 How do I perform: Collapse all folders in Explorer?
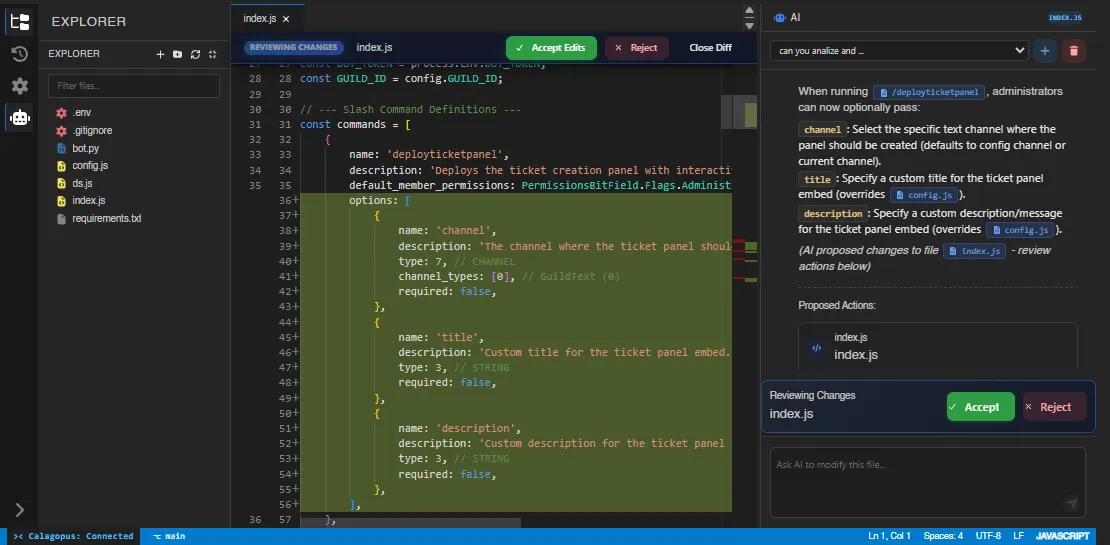click(212, 54)
